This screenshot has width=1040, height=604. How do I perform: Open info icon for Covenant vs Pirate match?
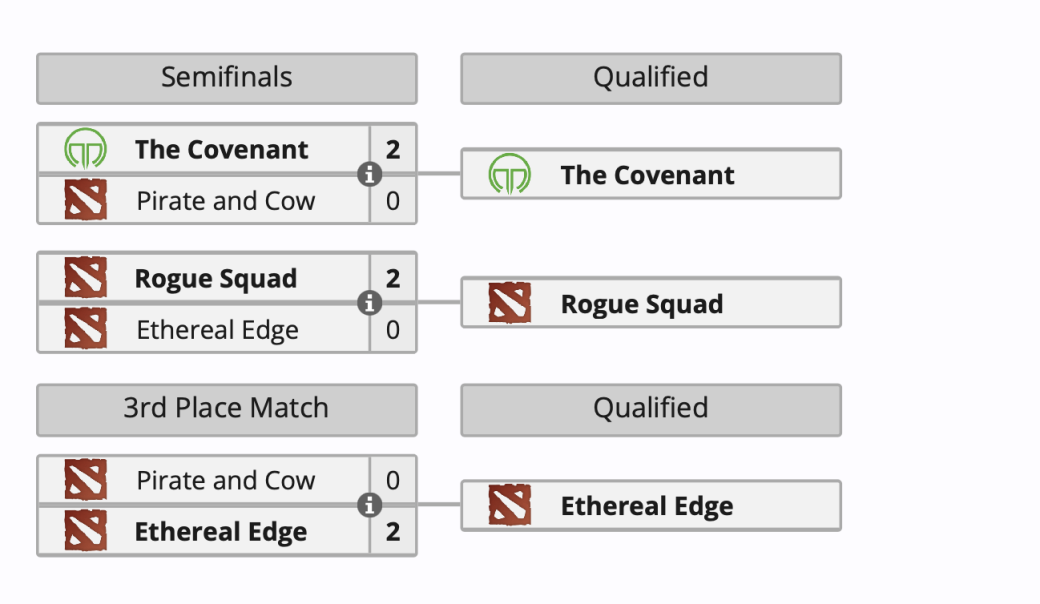point(369,174)
